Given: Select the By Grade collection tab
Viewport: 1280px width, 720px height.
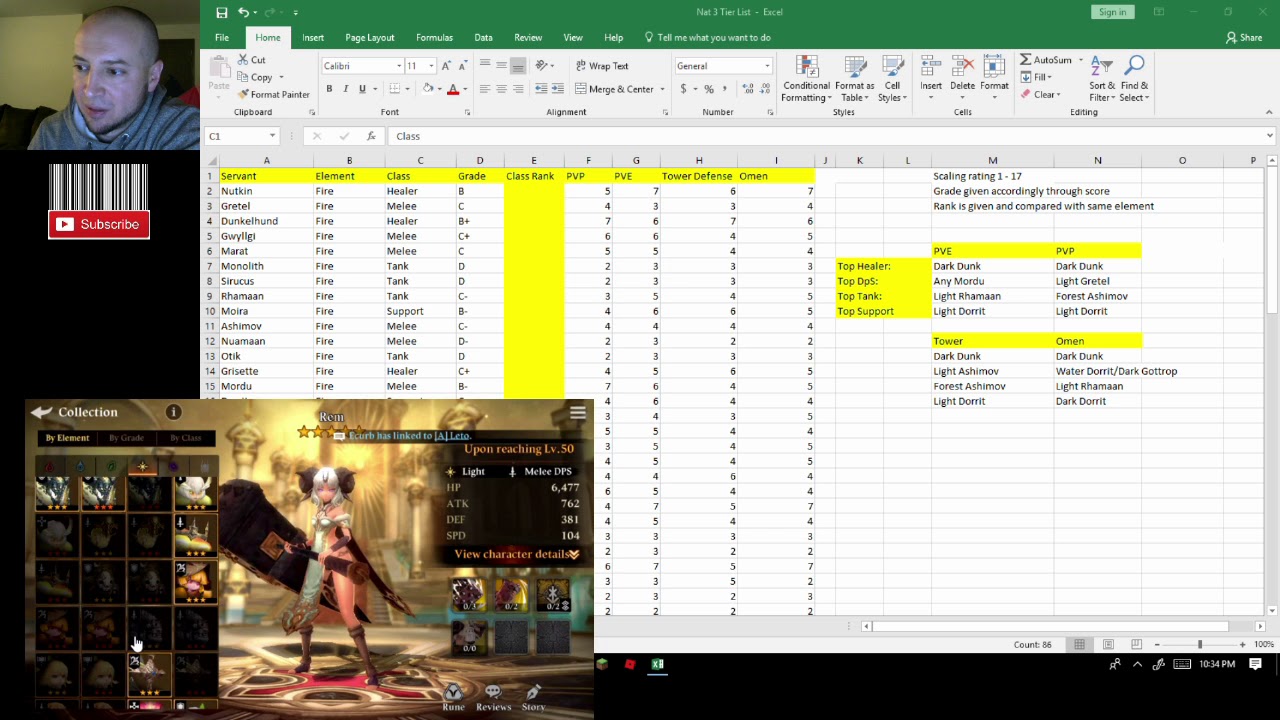Looking at the screenshot, I should pos(126,438).
